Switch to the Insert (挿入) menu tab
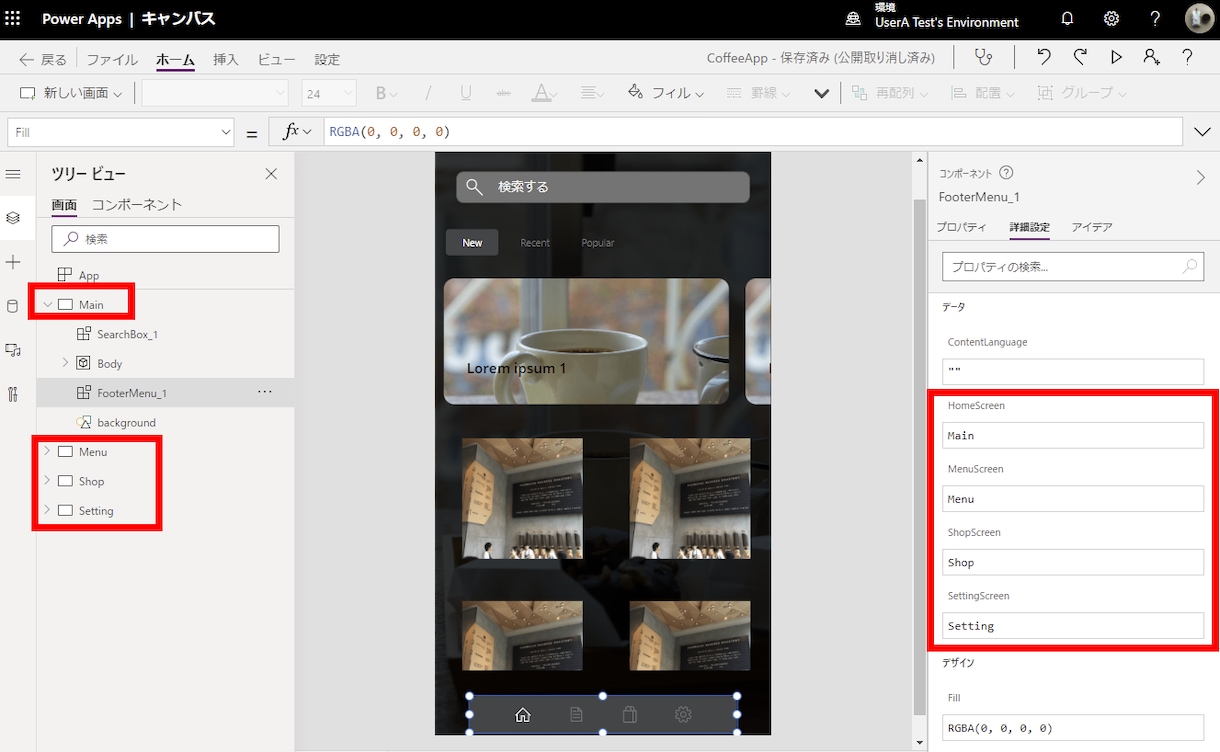This screenshot has width=1220, height=752. point(226,59)
